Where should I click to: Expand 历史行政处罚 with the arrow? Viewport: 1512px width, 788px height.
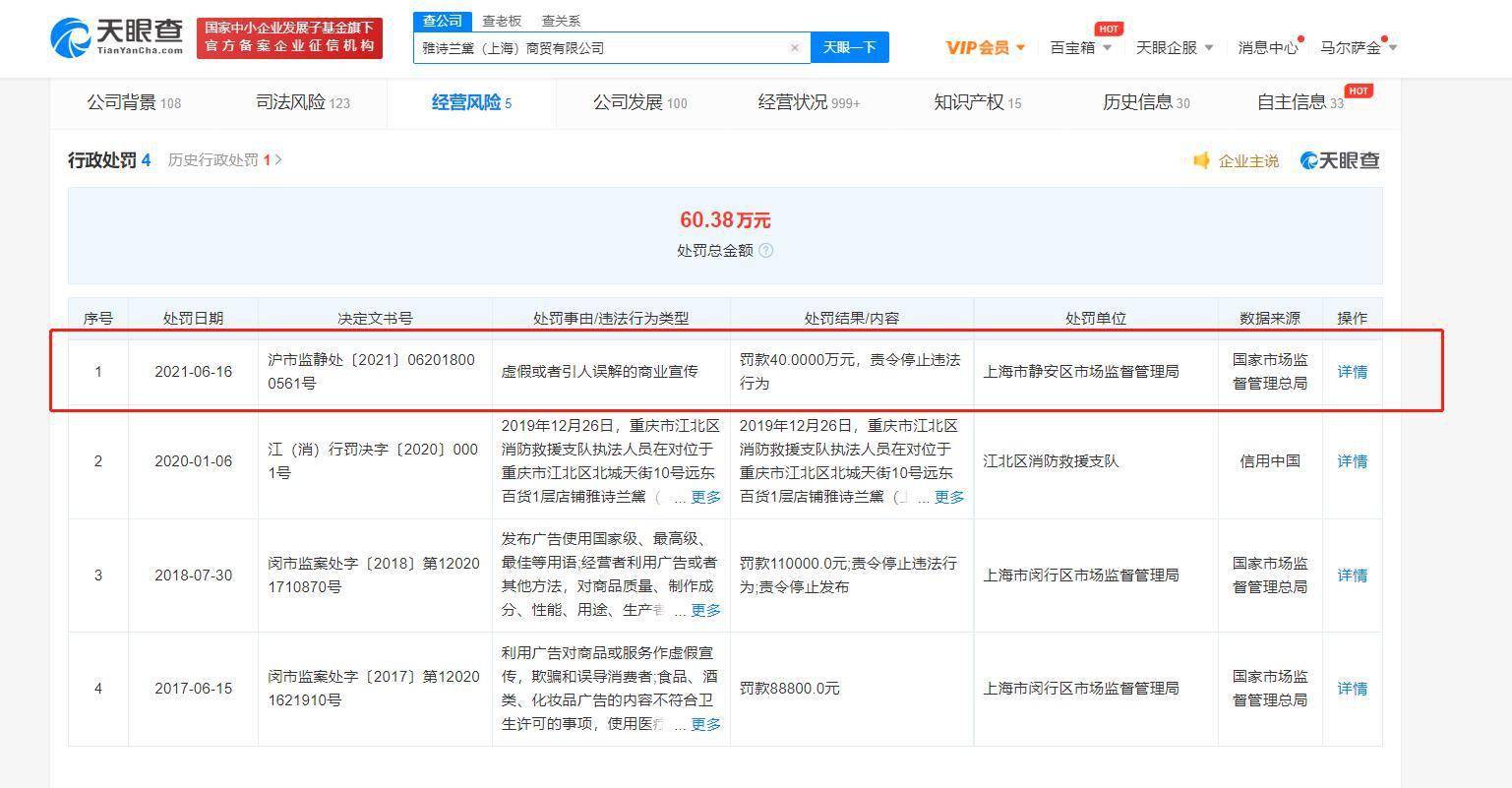[x=278, y=160]
